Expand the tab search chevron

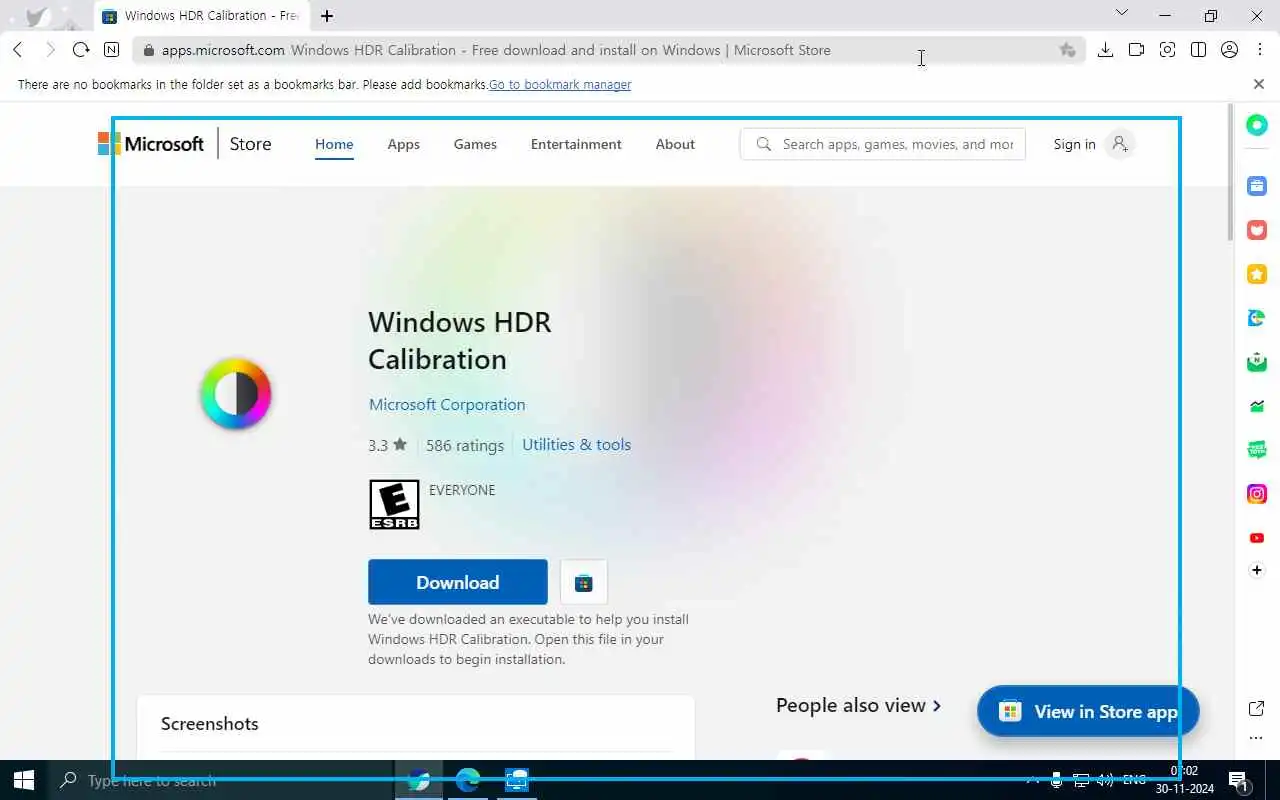pos(1121,13)
